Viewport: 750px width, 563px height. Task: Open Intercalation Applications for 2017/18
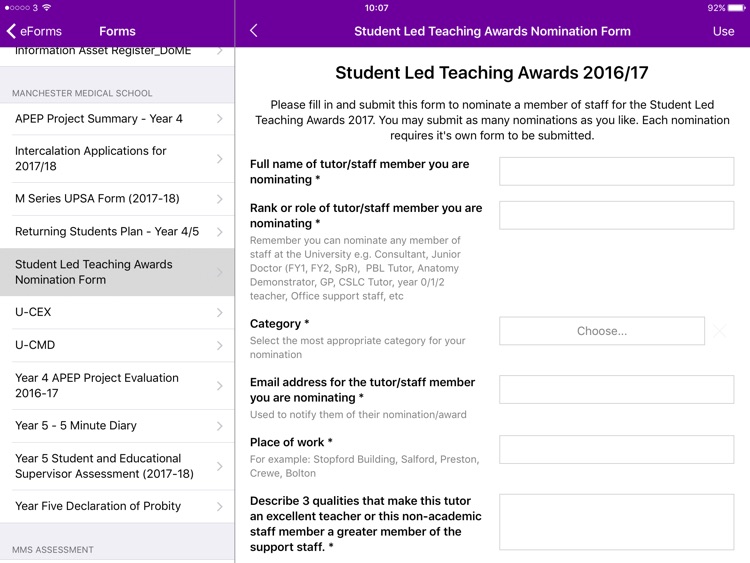[x=117, y=158]
